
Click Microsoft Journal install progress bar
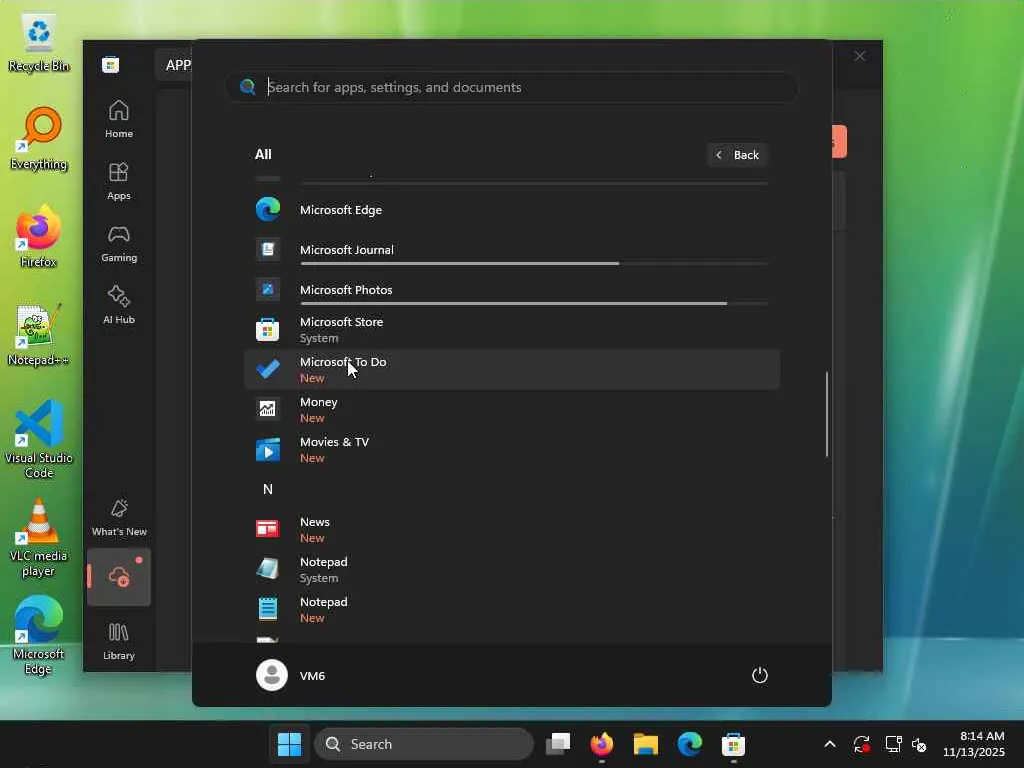coord(534,263)
